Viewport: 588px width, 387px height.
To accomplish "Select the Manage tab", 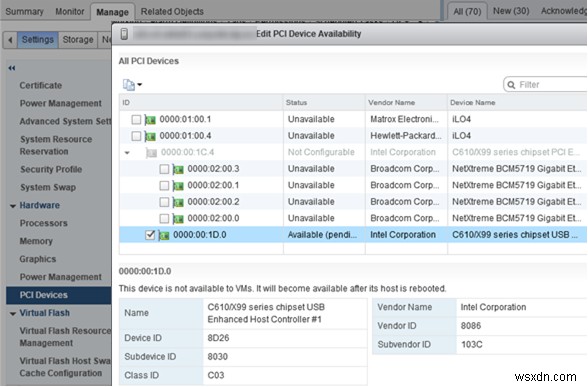I will (112, 12).
